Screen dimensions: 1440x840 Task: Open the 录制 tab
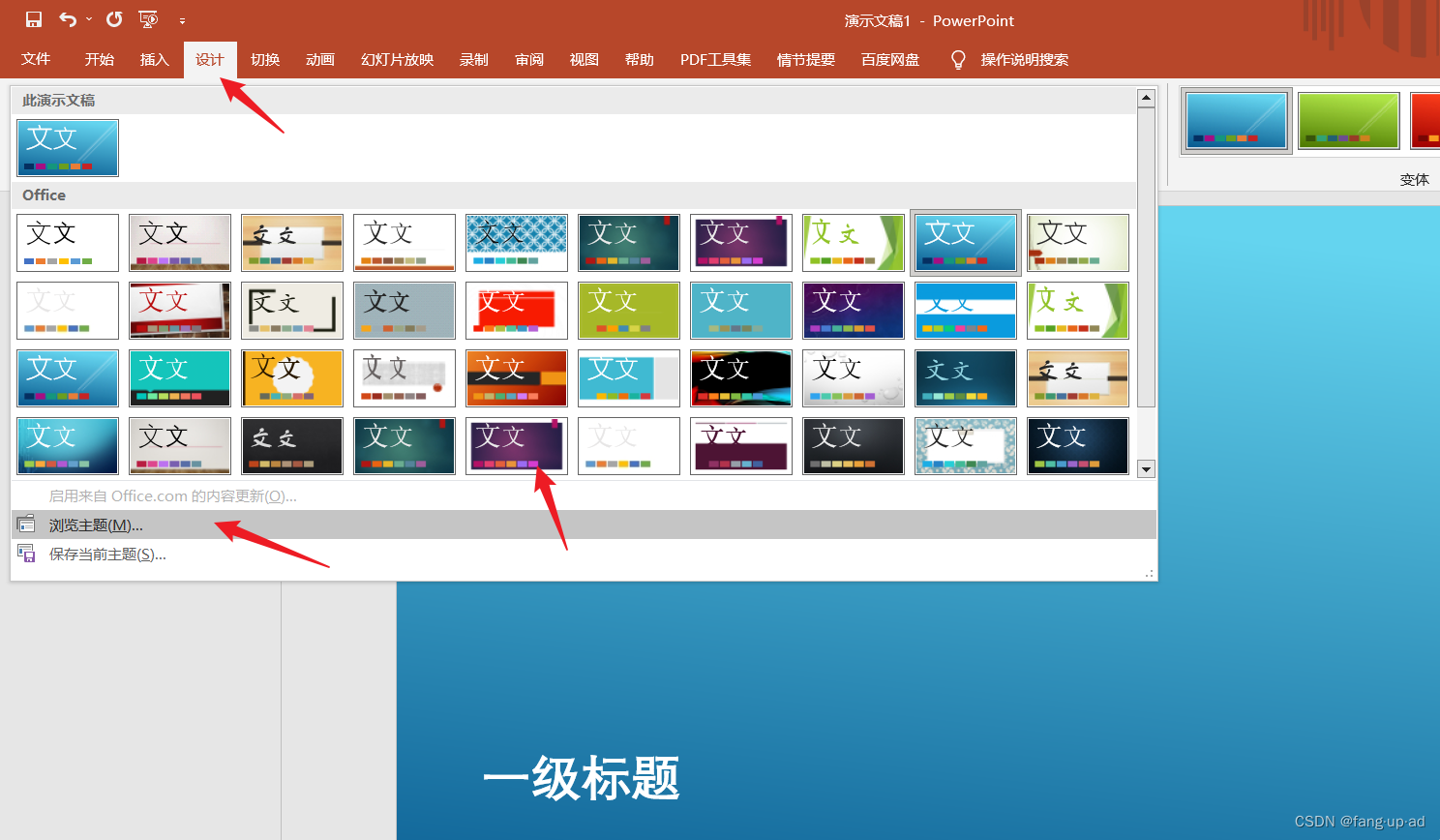click(x=474, y=59)
